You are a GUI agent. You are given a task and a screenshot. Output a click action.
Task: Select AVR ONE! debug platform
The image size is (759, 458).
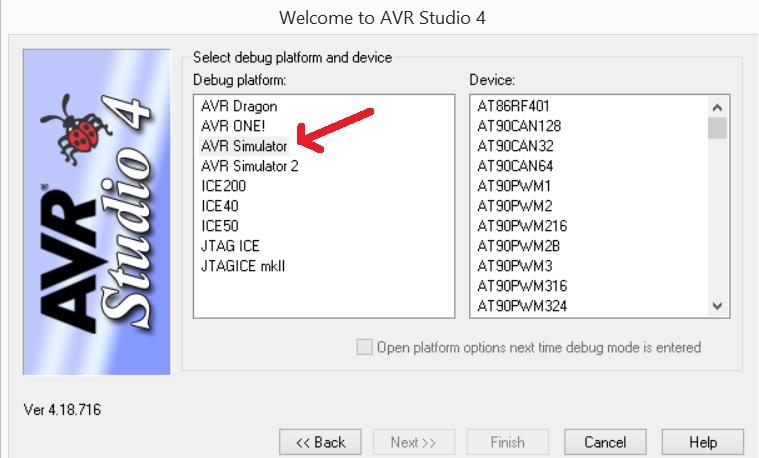tap(233, 126)
